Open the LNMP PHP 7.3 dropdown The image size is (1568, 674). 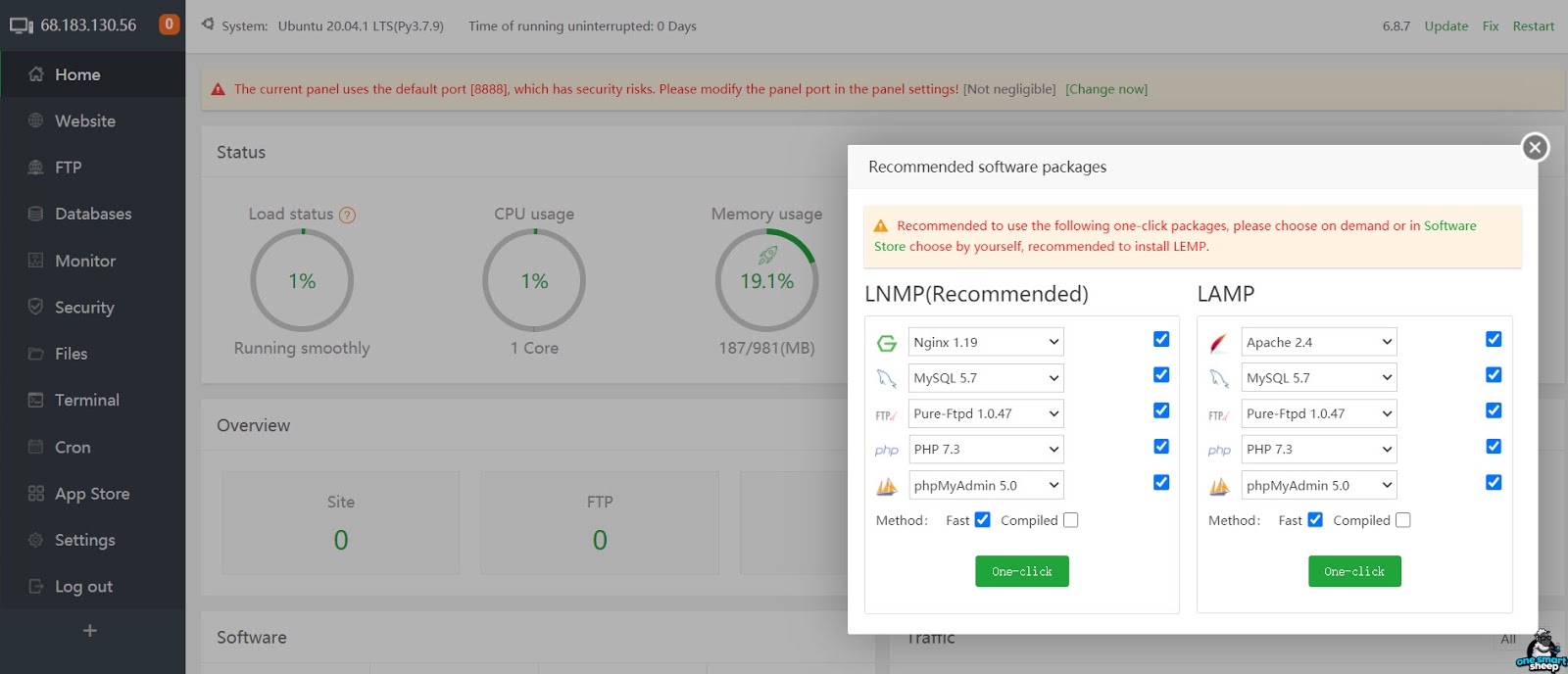(986, 450)
